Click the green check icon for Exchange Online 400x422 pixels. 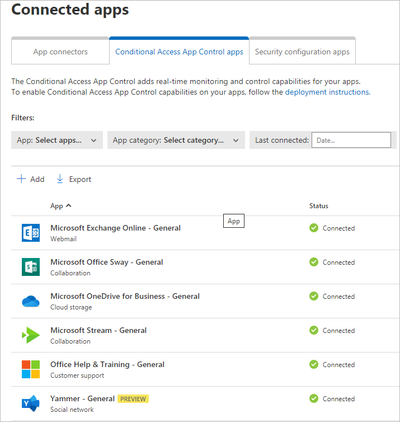(x=314, y=228)
